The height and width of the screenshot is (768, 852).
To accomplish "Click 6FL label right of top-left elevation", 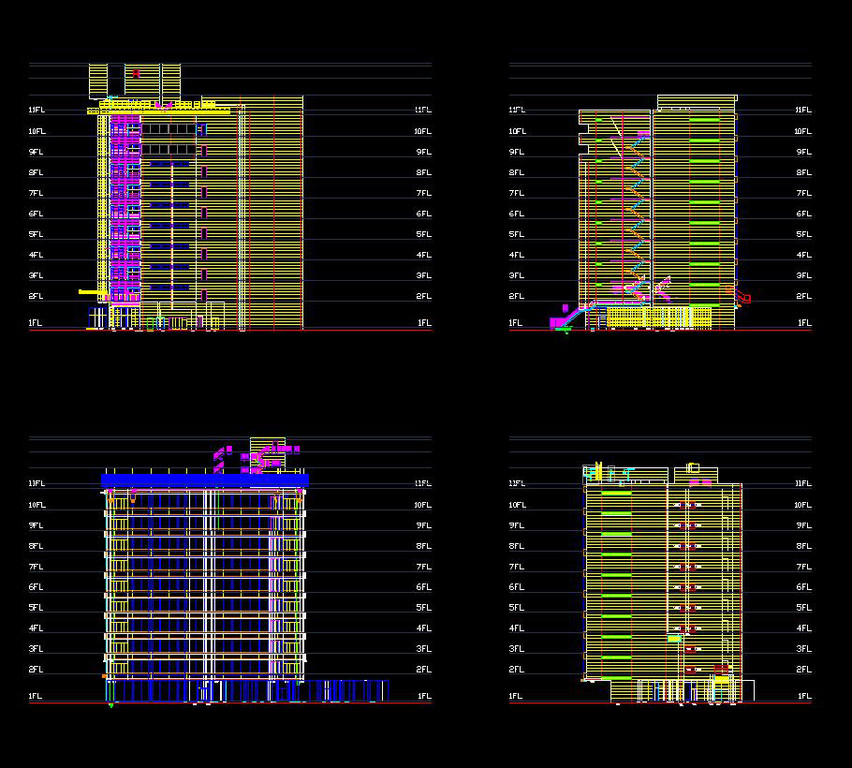I will 424,214.
